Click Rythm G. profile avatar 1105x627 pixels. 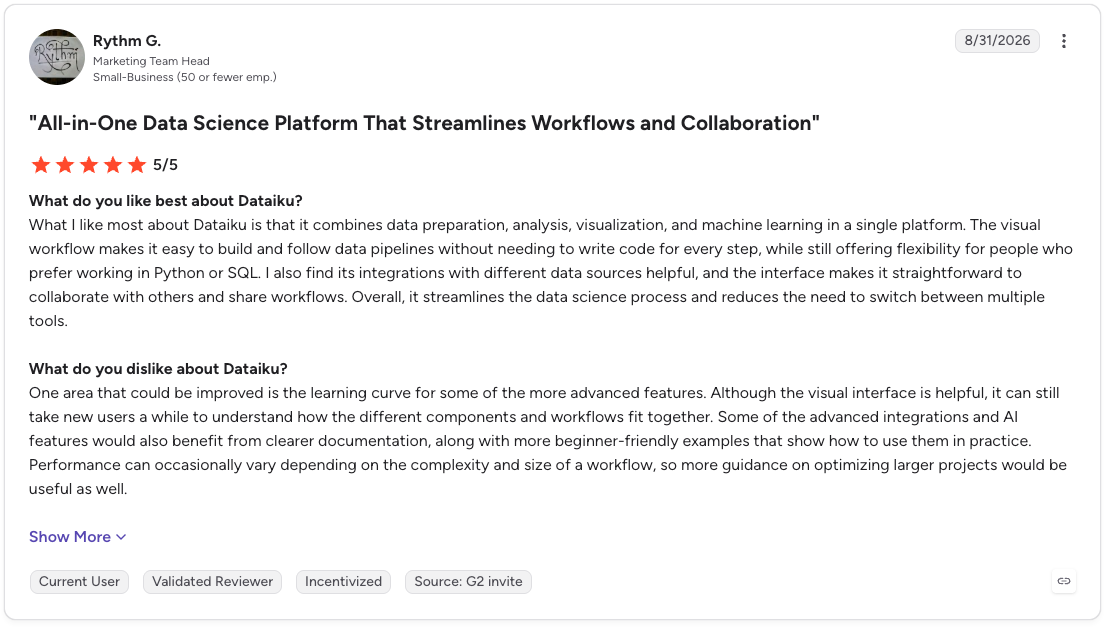pyautogui.click(x=57, y=57)
